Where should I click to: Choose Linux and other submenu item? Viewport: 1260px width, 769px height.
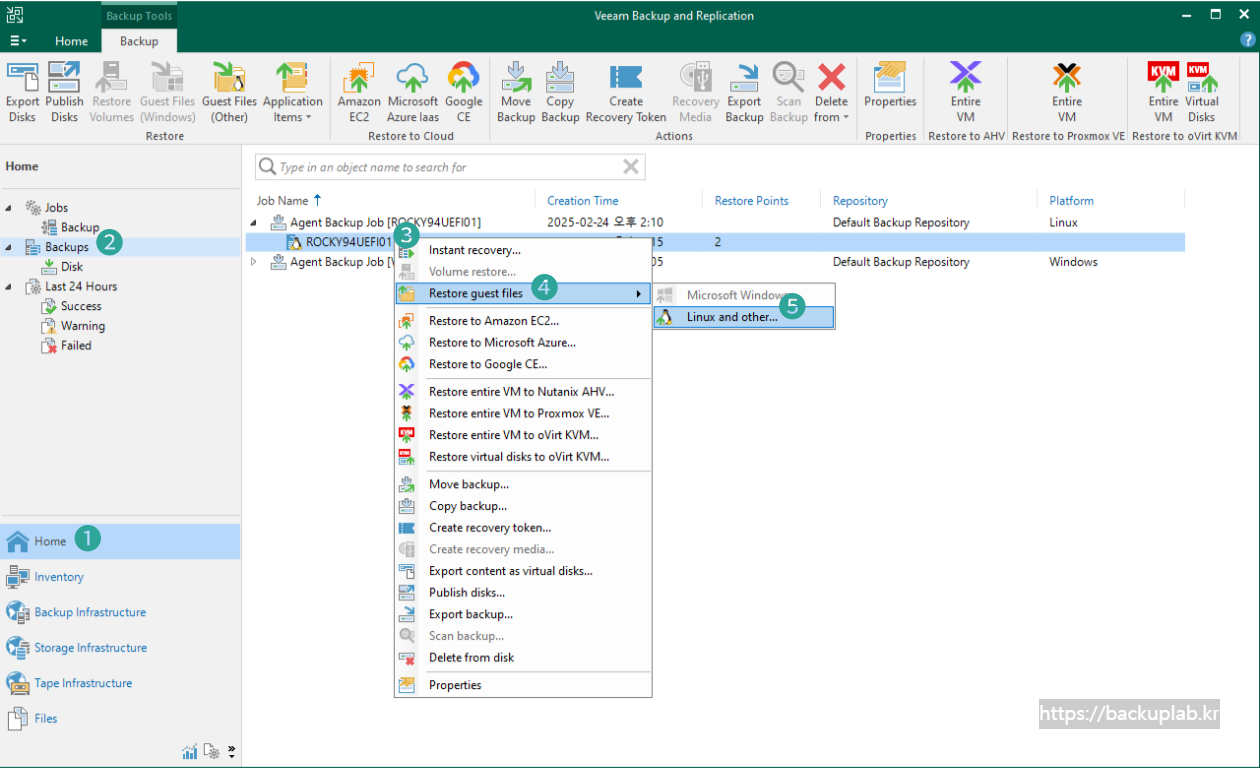[743, 317]
